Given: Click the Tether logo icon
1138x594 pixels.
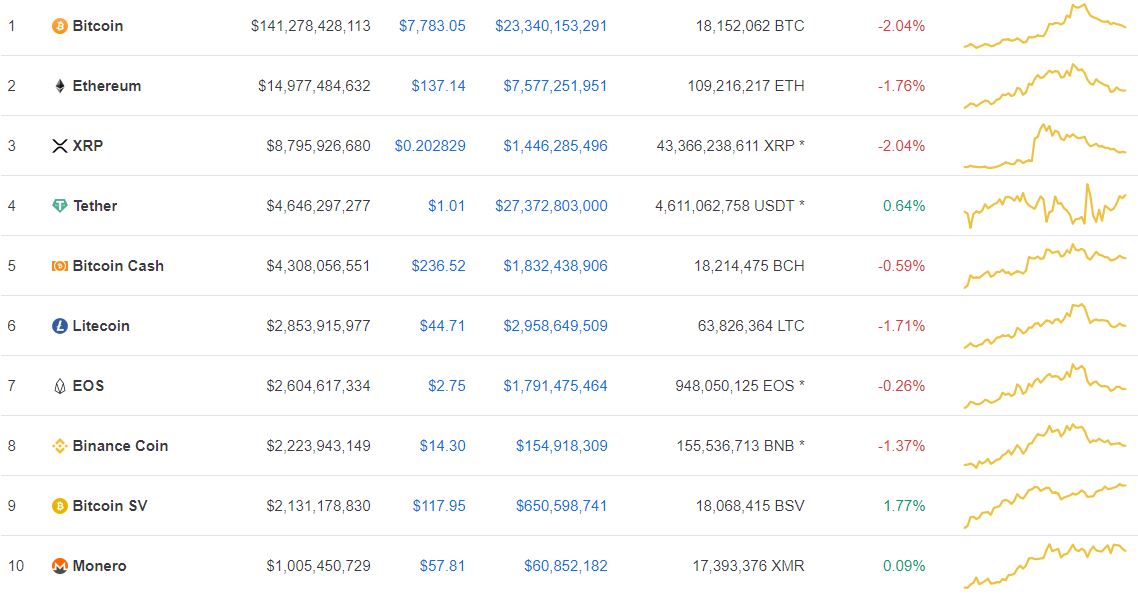Looking at the screenshot, I should (x=60, y=206).
